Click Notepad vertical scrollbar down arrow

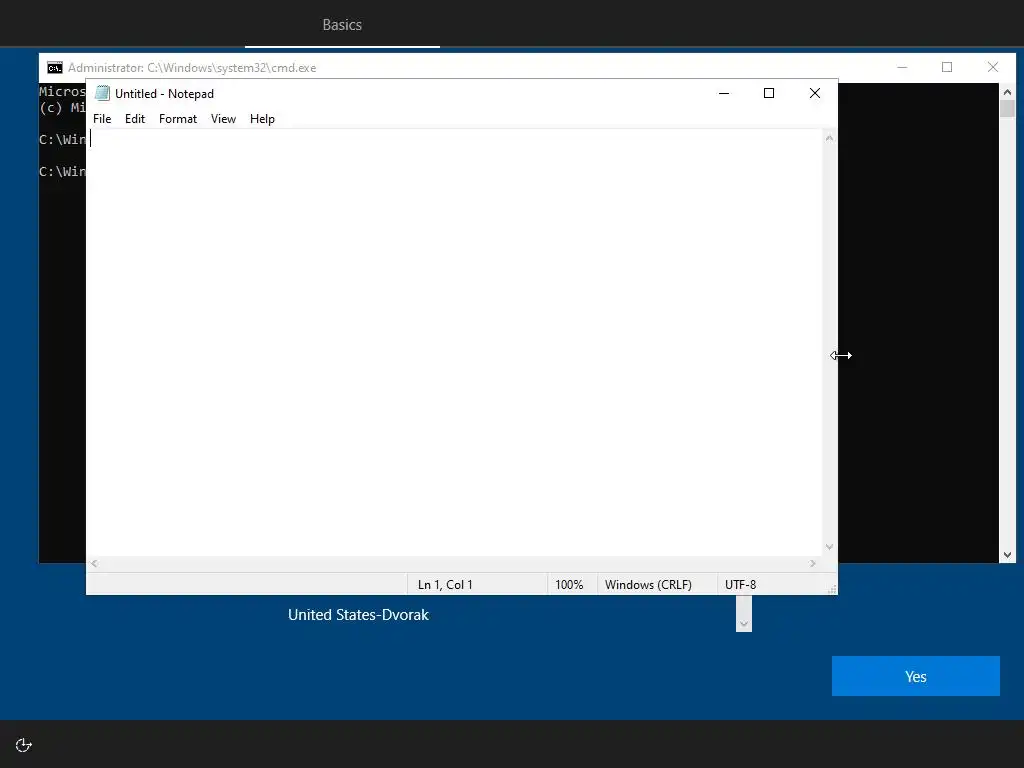pyautogui.click(x=829, y=547)
